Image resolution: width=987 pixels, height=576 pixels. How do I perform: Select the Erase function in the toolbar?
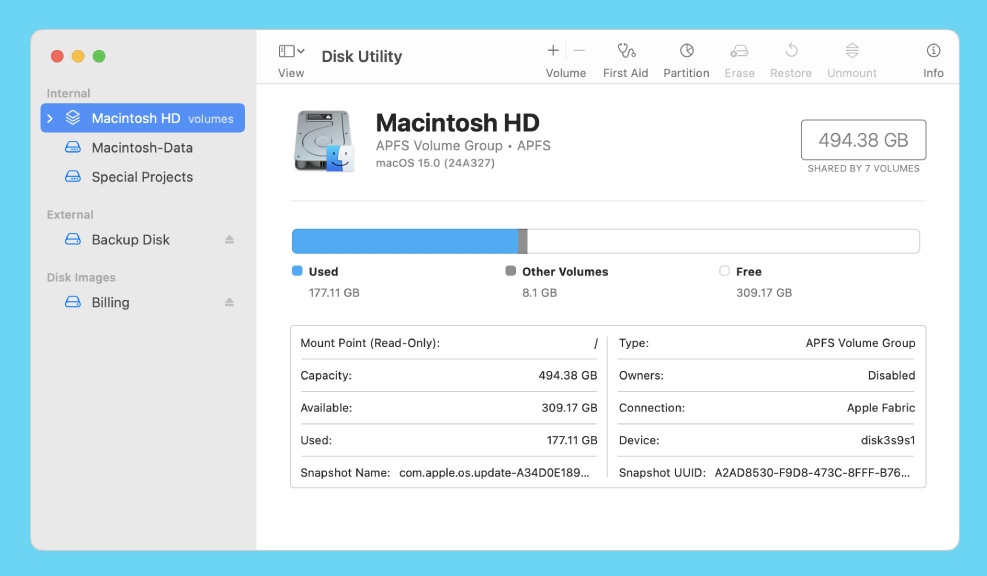[739, 57]
